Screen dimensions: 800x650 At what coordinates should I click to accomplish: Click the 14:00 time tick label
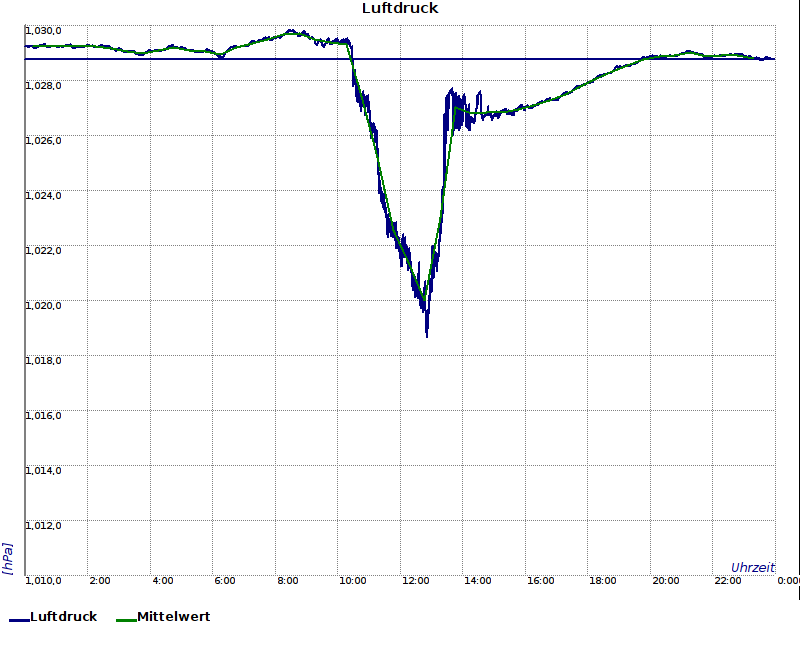(x=478, y=581)
